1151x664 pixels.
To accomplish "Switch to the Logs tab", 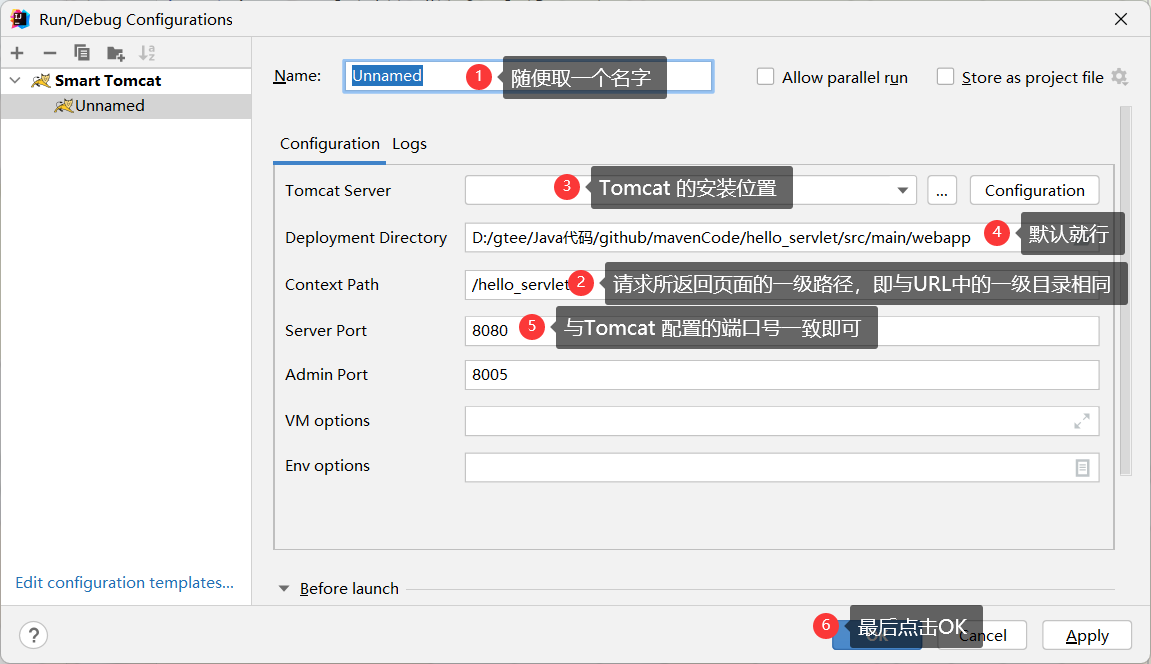I will pyautogui.click(x=410, y=144).
